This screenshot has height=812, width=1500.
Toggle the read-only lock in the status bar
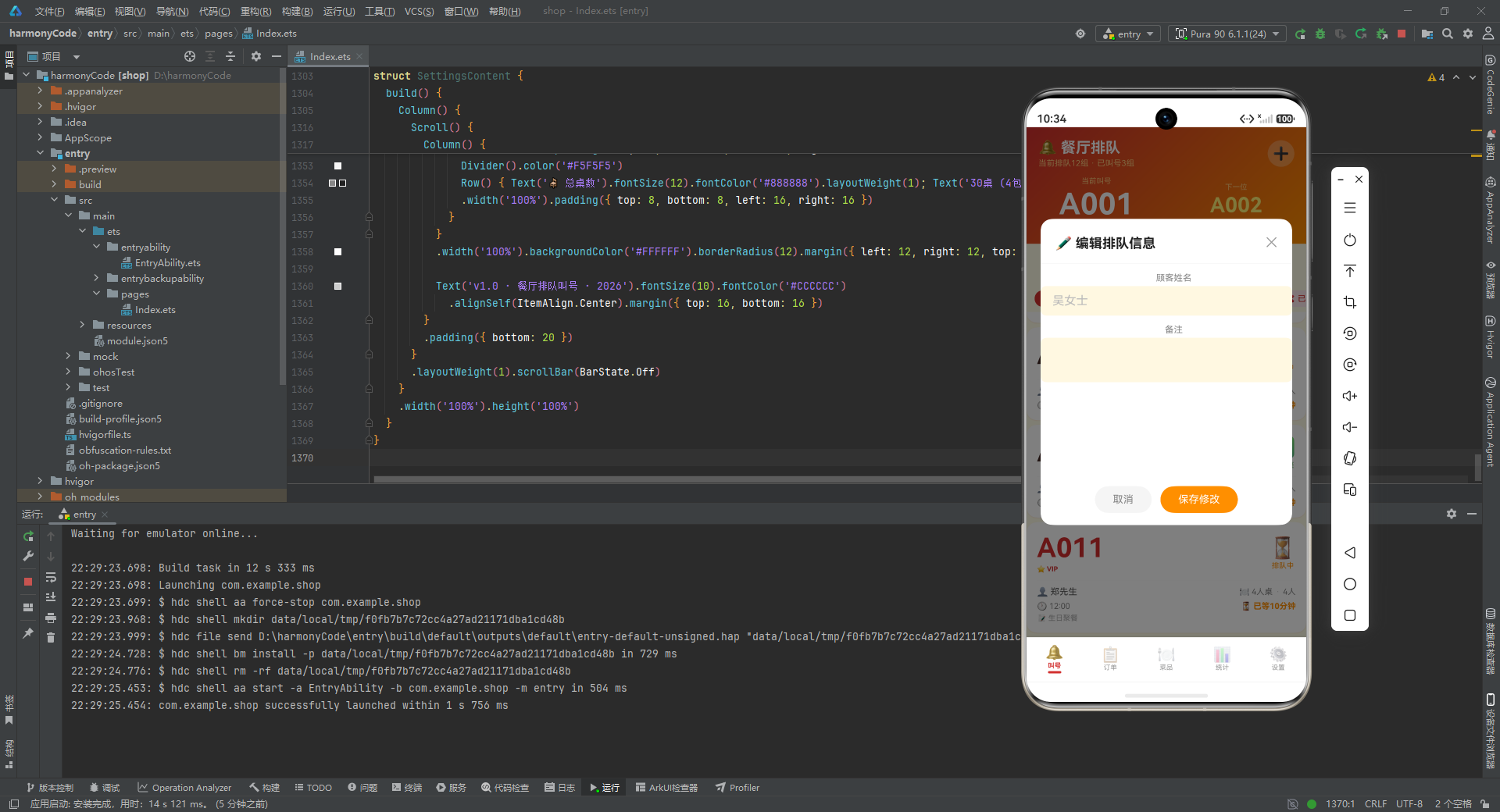(1484, 803)
